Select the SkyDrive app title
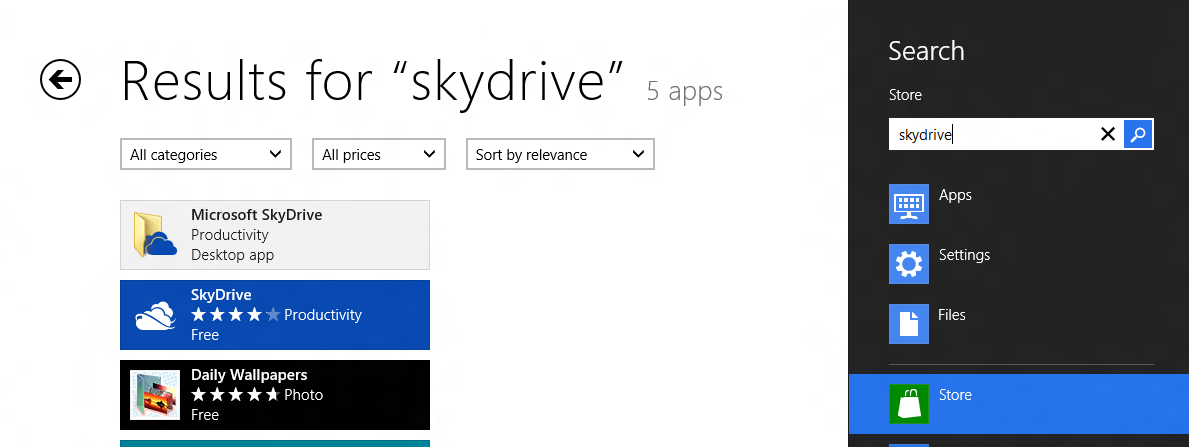Image resolution: width=1190 pixels, height=447 pixels. point(221,294)
